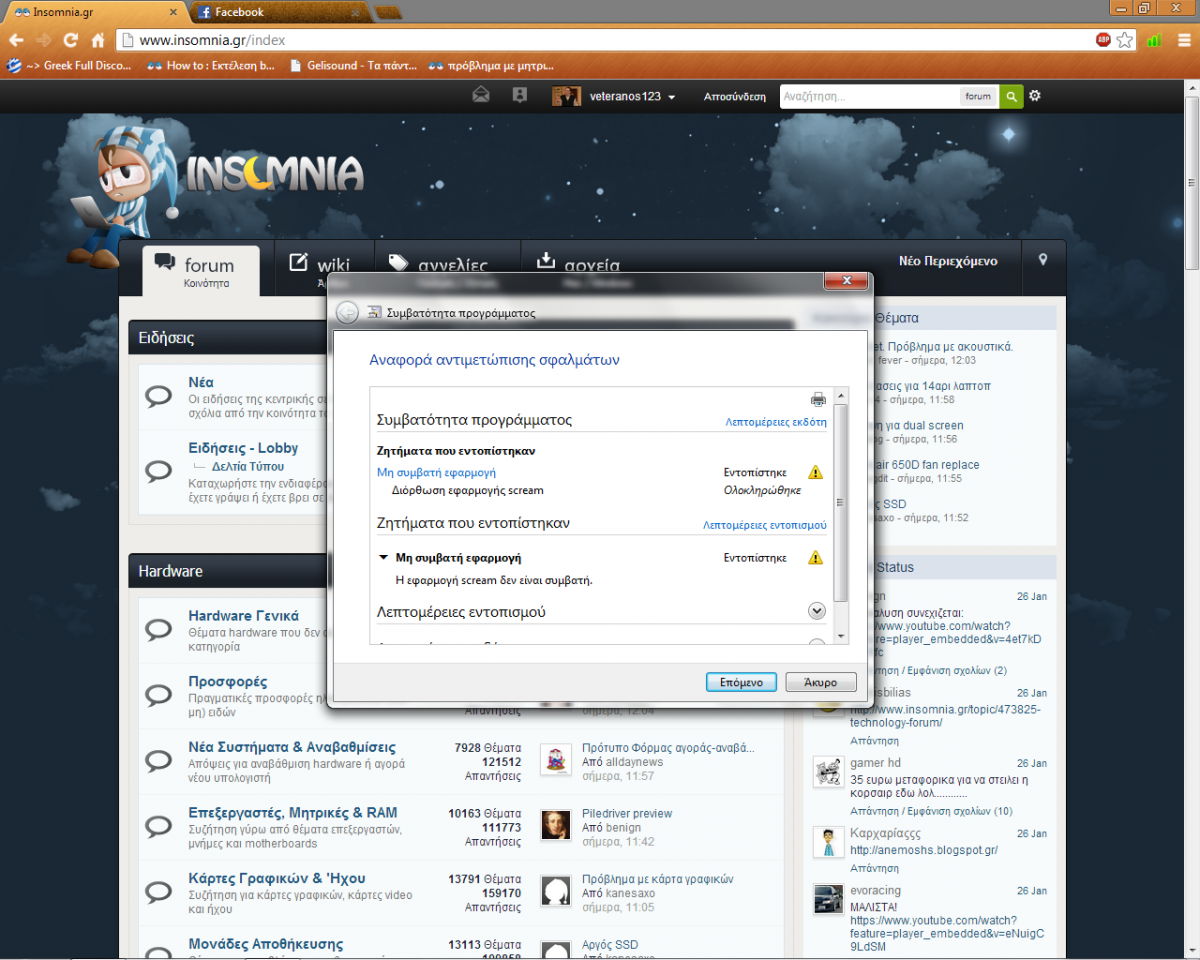The height and width of the screenshot is (960, 1200).
Task: Click speech bubble beside Κάρτες Γραφικών & Ήχου
Action: pos(159,891)
